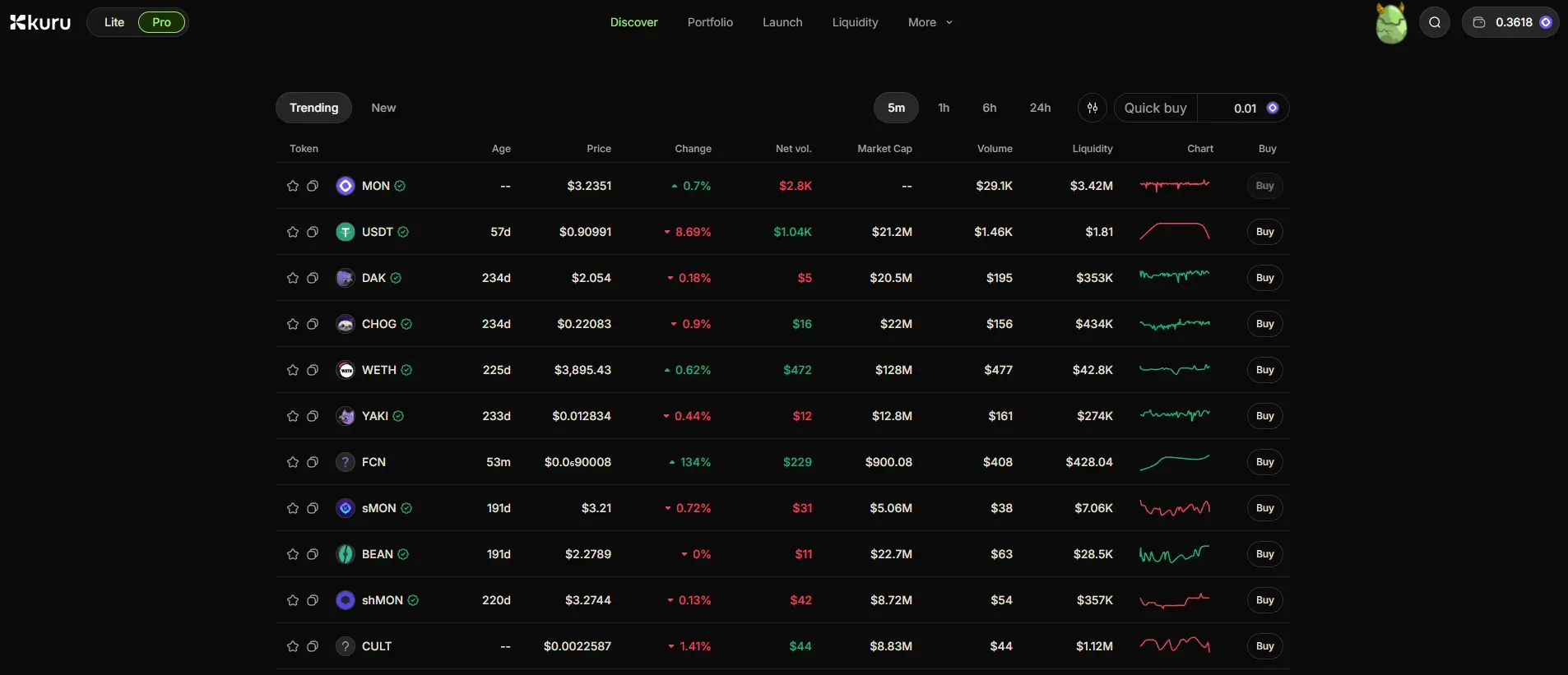The width and height of the screenshot is (1568, 675).
Task: Open the search magnifier icon
Action: [1435, 22]
